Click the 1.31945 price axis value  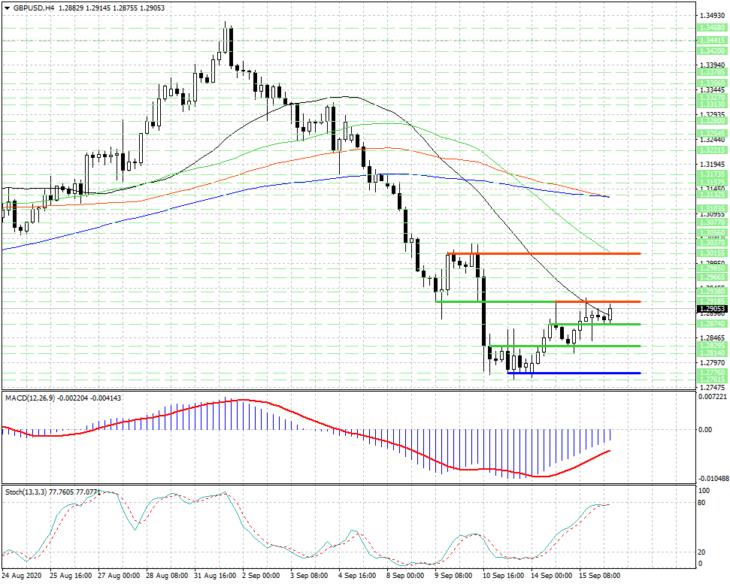pyautogui.click(x=712, y=164)
